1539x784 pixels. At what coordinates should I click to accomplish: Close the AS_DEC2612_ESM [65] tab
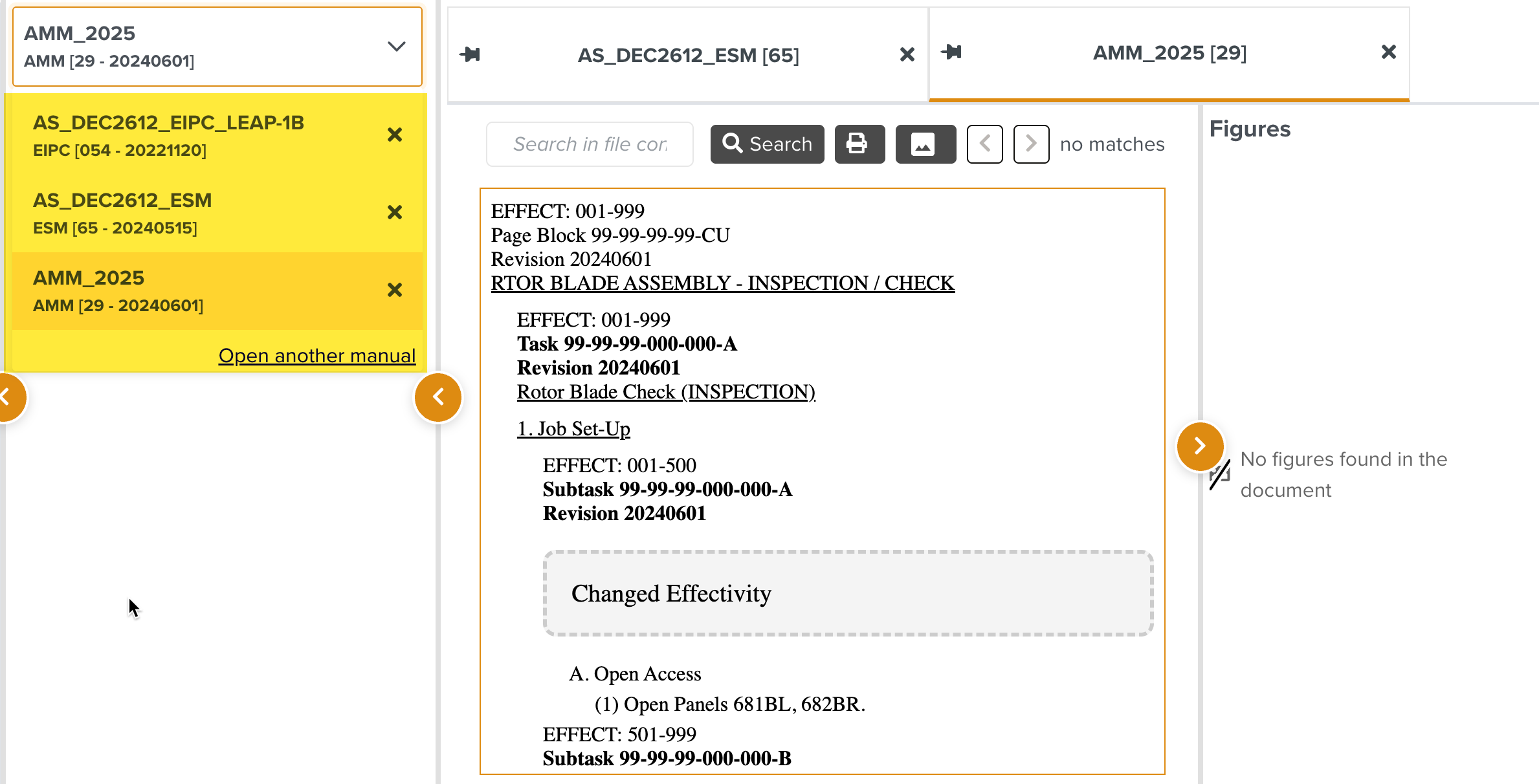[x=907, y=54]
